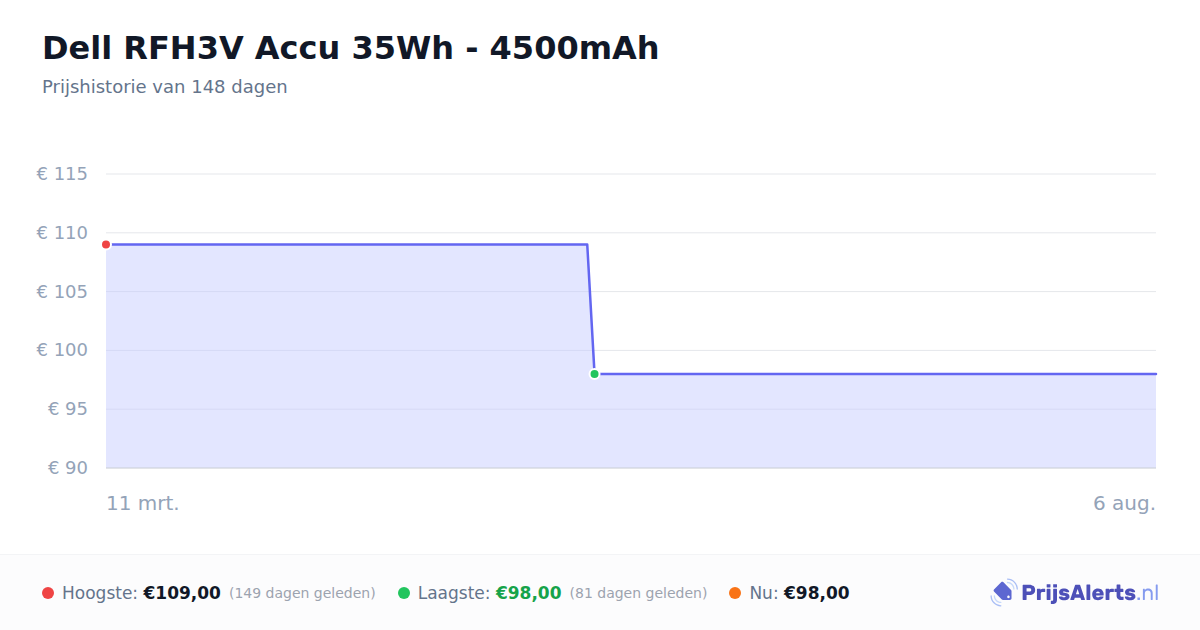
Task: Click the 149 dagen geleden note
Action: [x=302, y=593]
